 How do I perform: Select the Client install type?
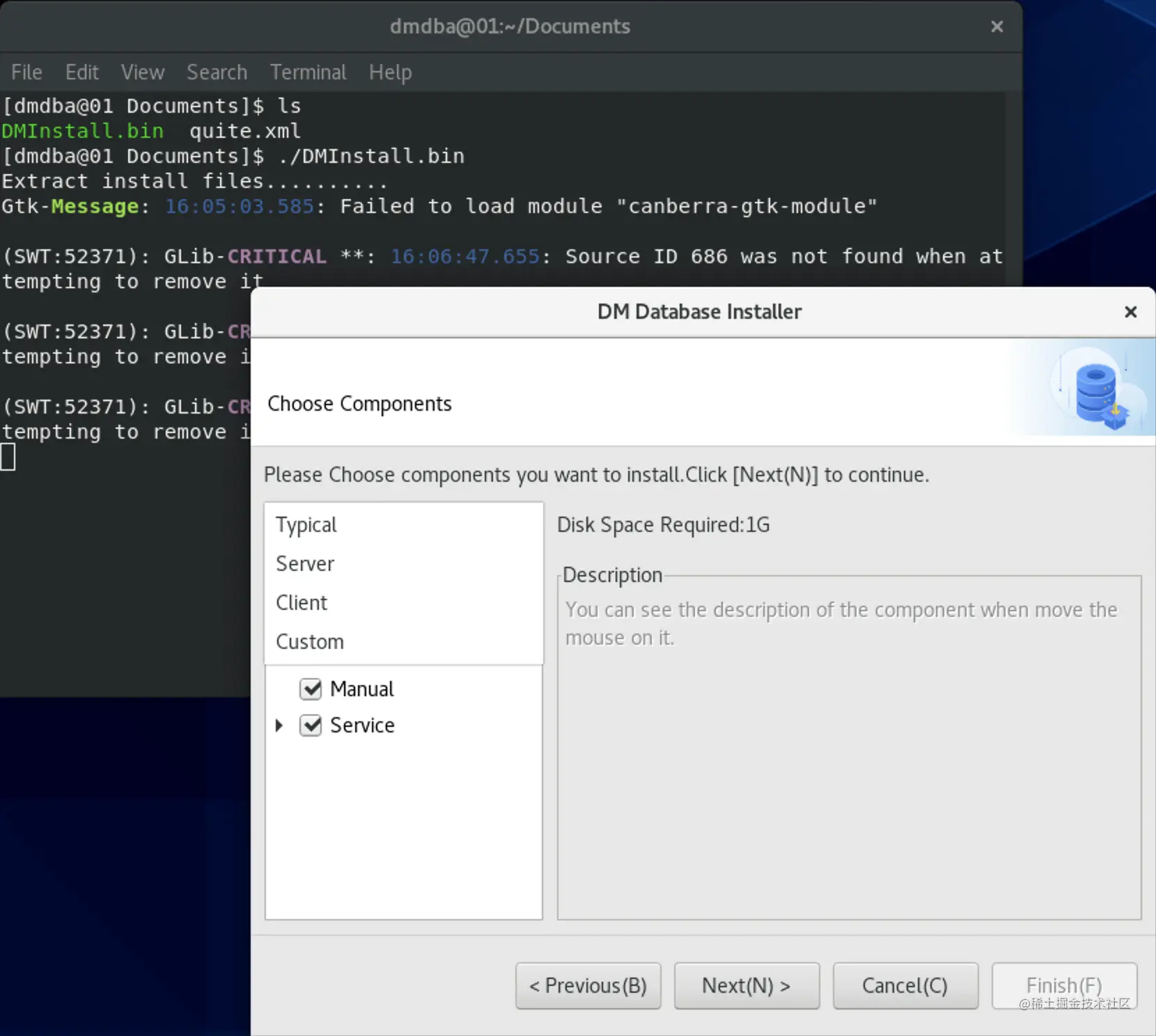[x=404, y=602]
